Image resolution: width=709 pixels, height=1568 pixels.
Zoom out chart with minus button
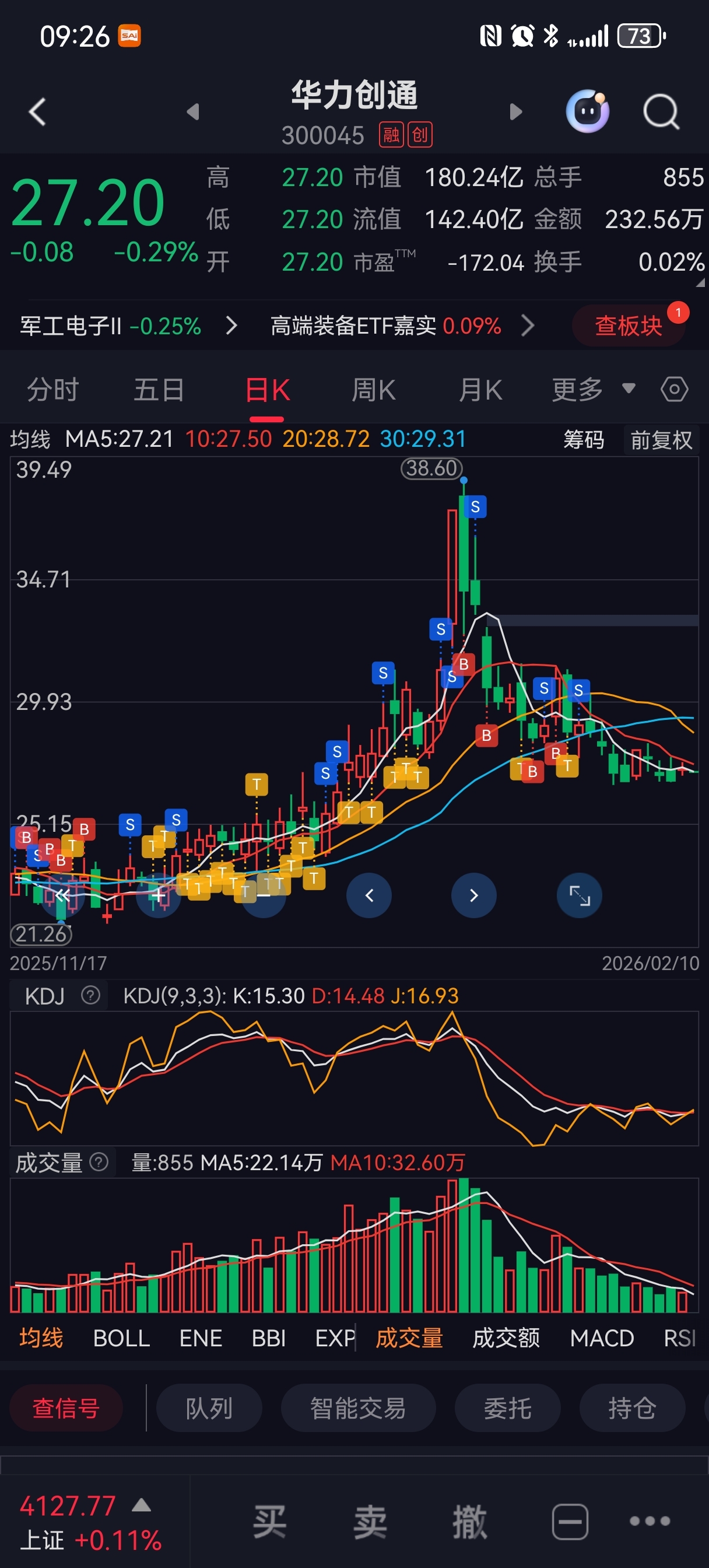point(264,895)
